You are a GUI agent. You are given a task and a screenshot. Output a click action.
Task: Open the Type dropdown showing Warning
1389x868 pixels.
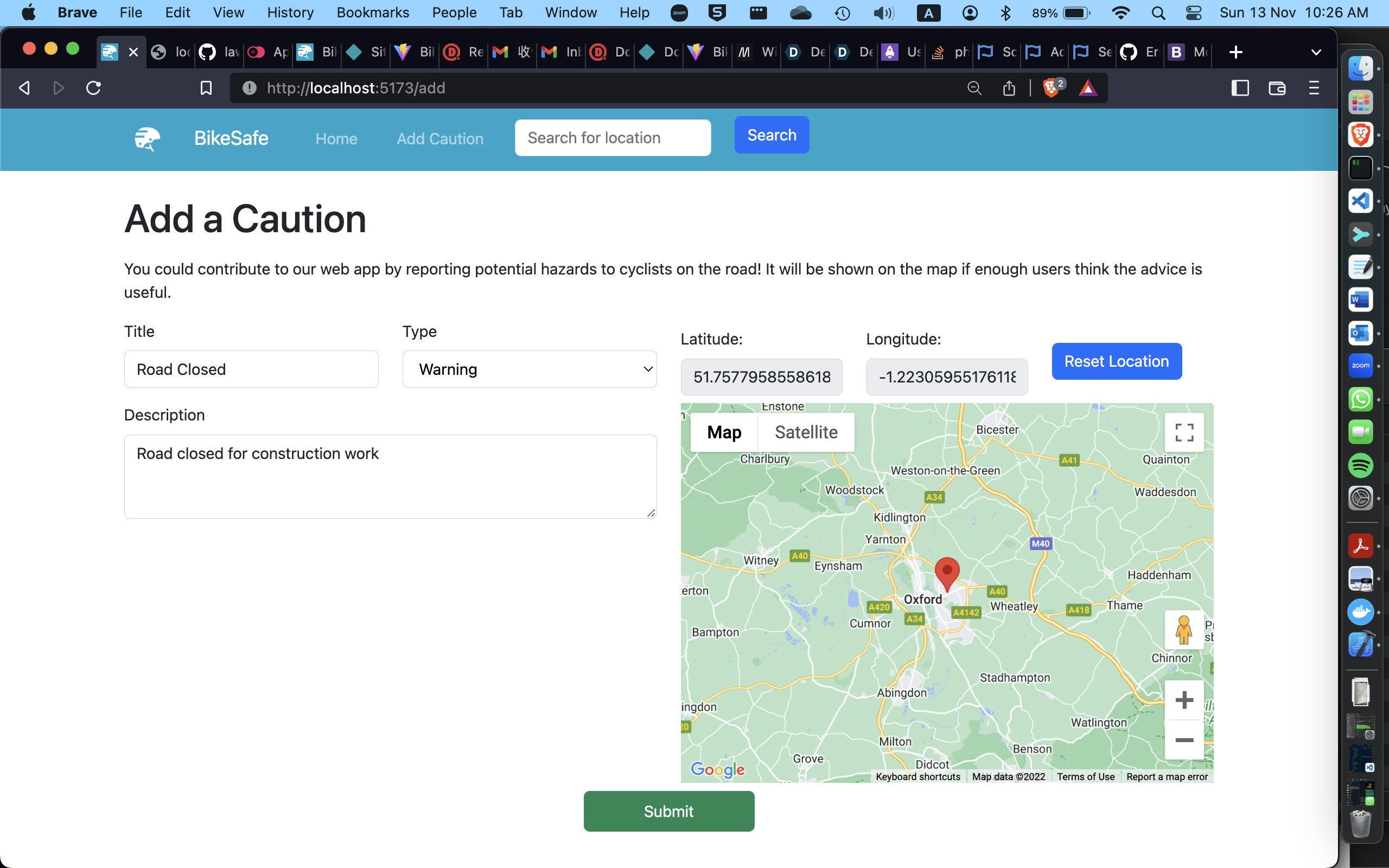(529, 369)
